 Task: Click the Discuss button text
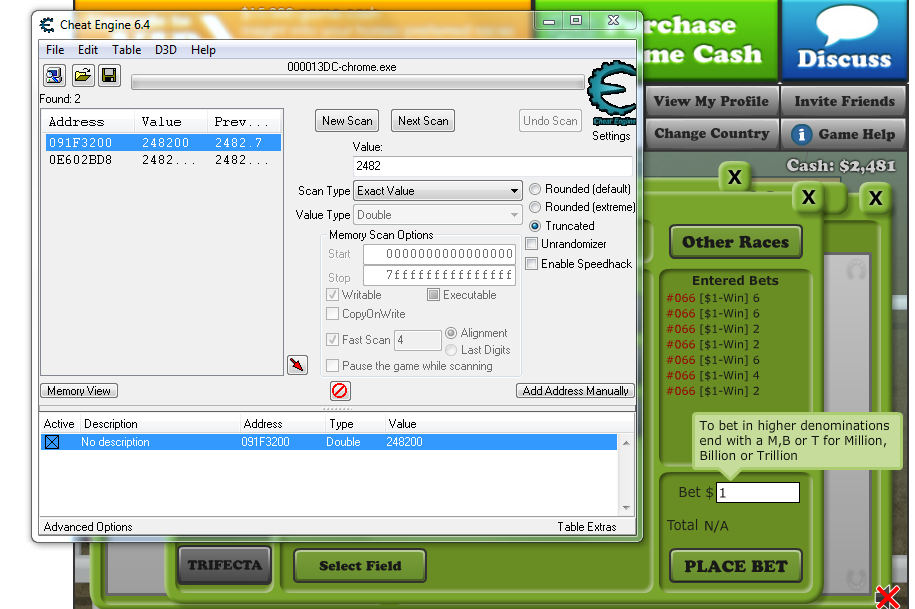pyautogui.click(x=844, y=59)
